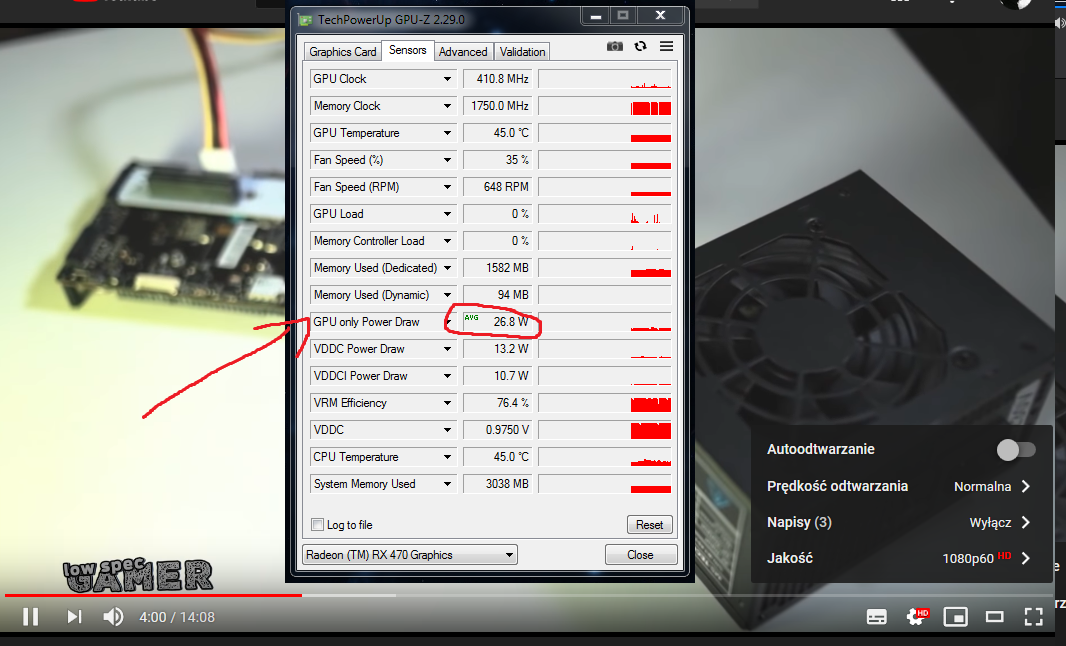This screenshot has width=1066, height=646.
Task: Take a GPU-Z screenshot with camera icon
Action: (x=615, y=46)
